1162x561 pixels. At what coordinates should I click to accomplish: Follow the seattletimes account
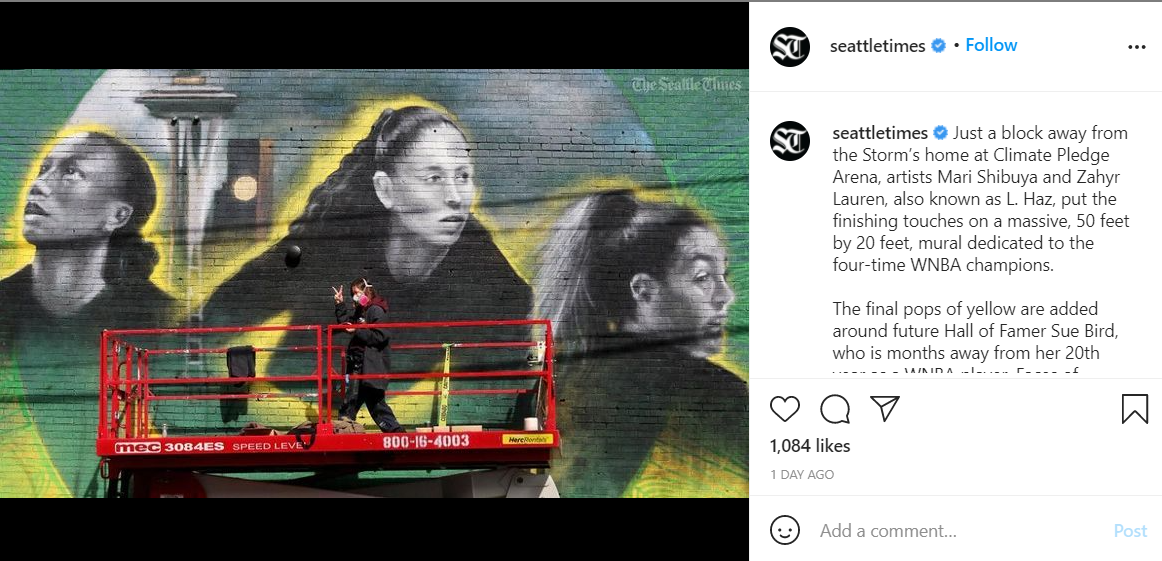coord(991,45)
